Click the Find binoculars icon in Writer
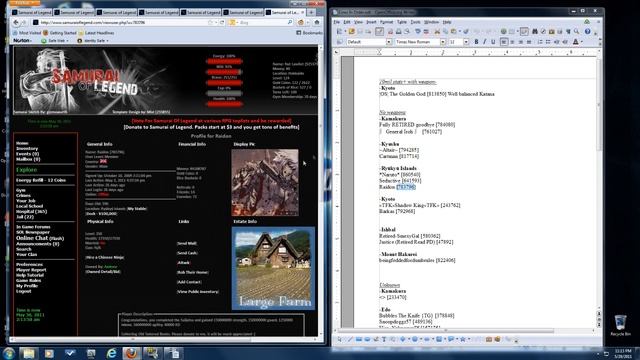Screen dimensions: 640x360 point(535,31)
